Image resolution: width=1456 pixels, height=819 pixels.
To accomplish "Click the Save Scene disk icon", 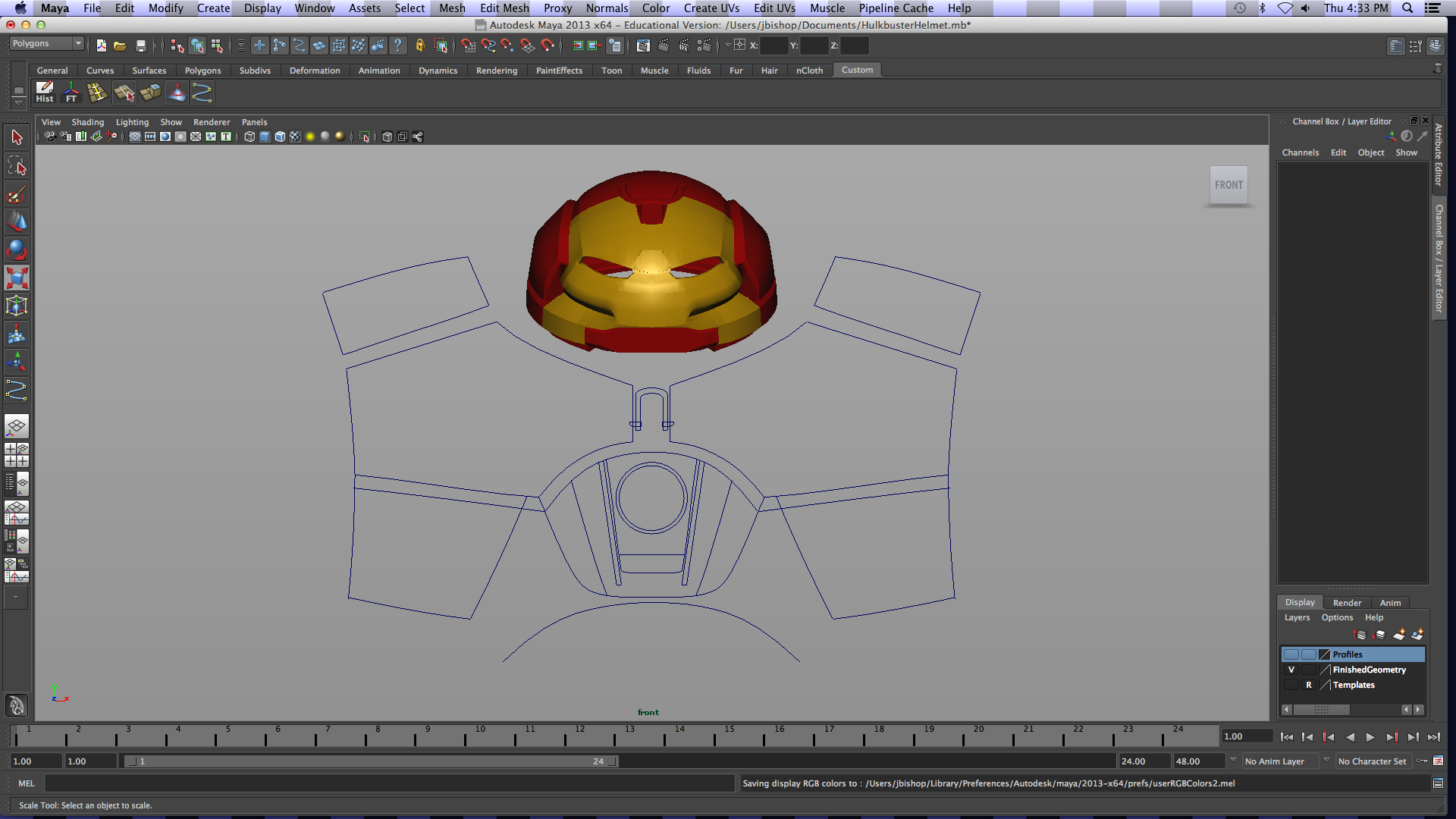I will pos(140,45).
